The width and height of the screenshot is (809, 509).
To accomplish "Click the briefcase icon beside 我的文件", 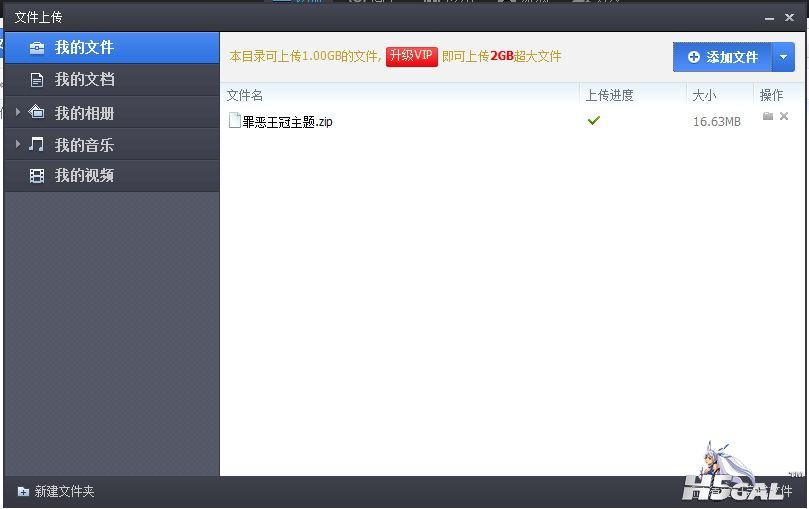I will click(37, 48).
